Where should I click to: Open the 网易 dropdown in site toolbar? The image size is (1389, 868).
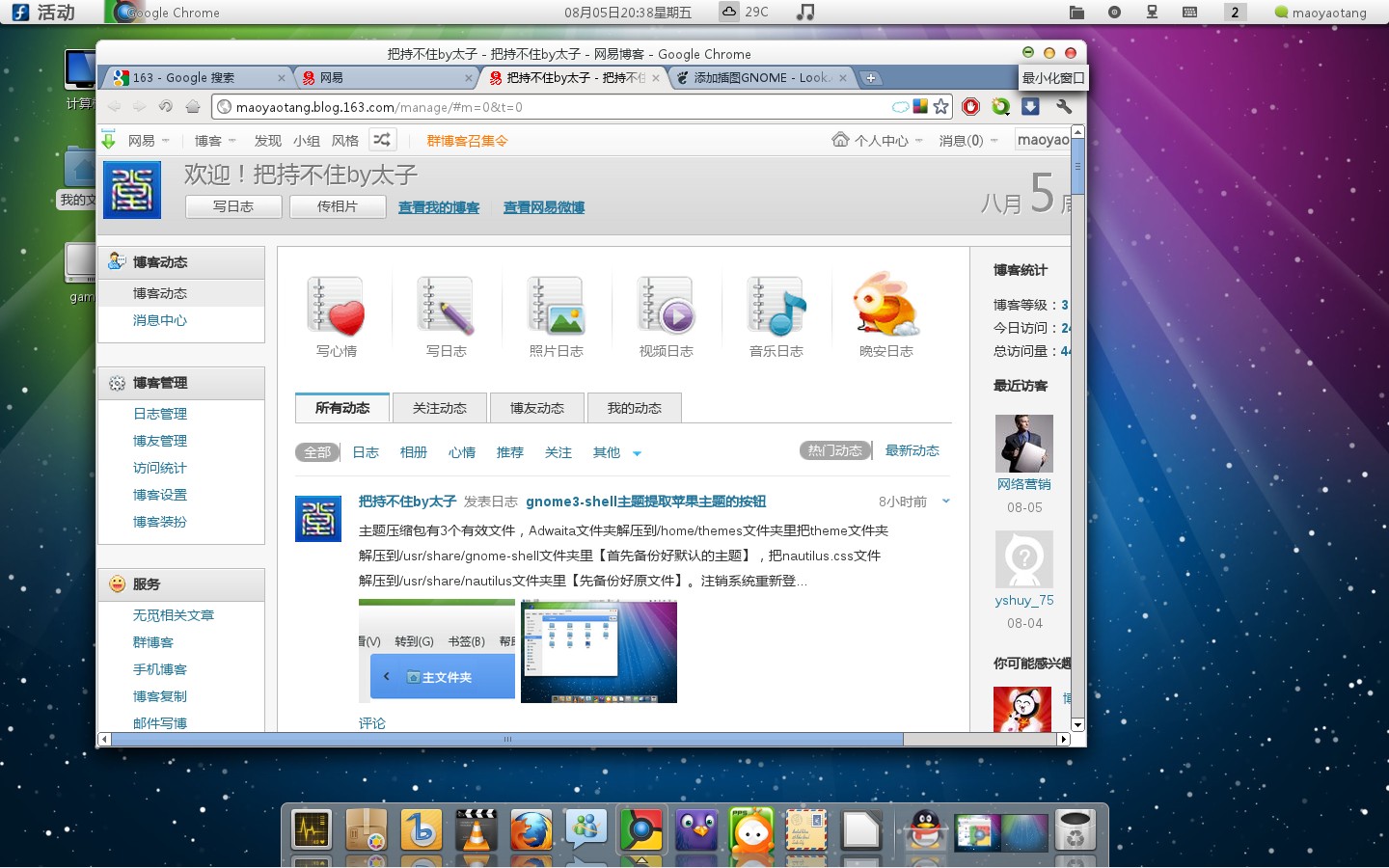150,141
